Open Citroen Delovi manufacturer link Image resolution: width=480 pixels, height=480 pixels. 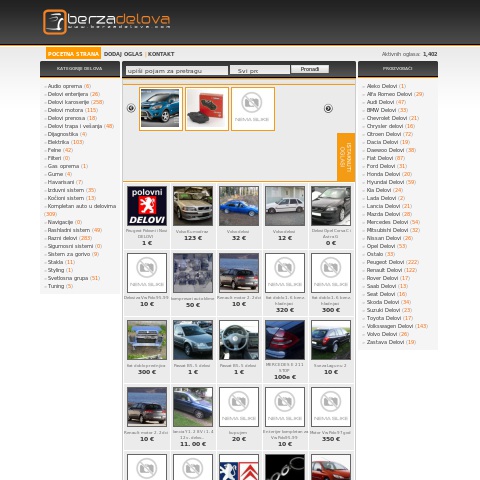coord(384,134)
